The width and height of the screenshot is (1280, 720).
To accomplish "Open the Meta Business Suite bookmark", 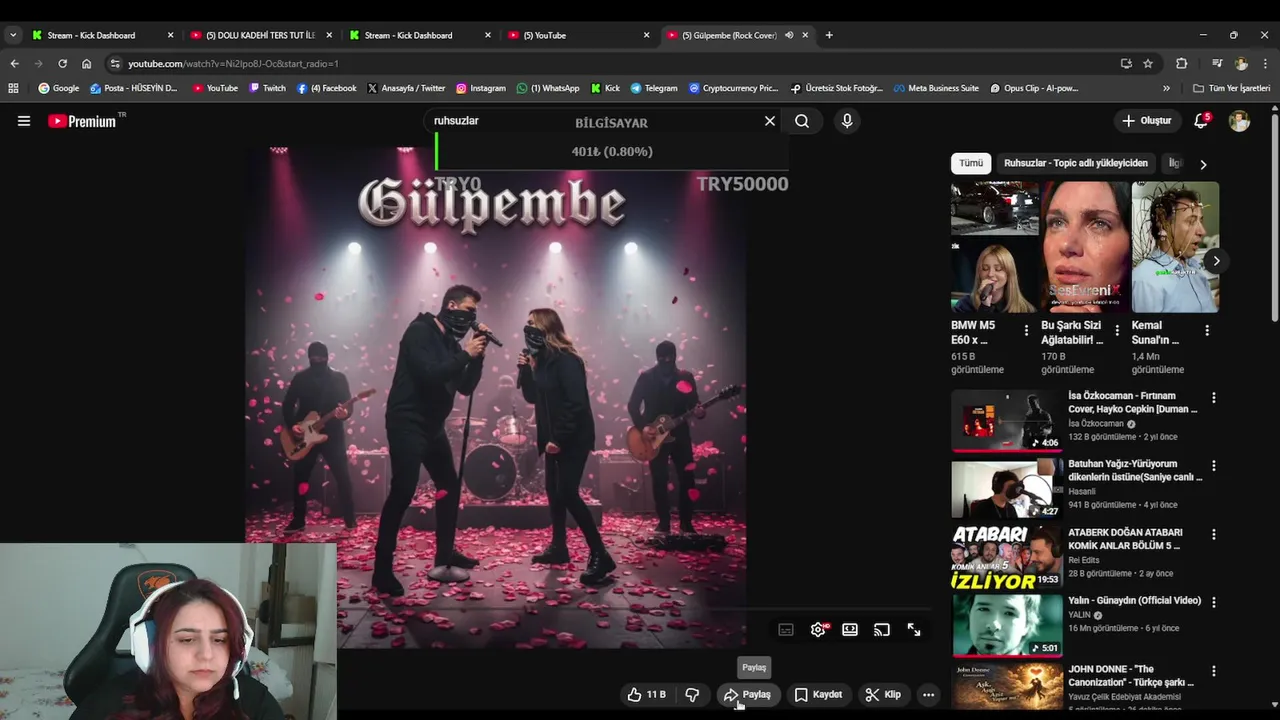I will [936, 88].
